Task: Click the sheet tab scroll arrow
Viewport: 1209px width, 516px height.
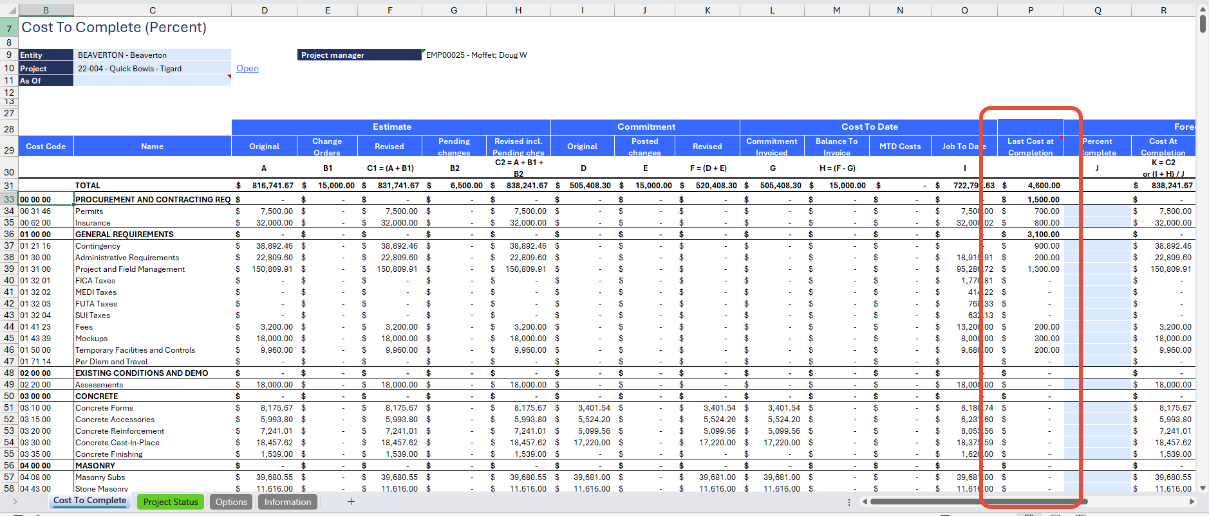Action: (13, 502)
